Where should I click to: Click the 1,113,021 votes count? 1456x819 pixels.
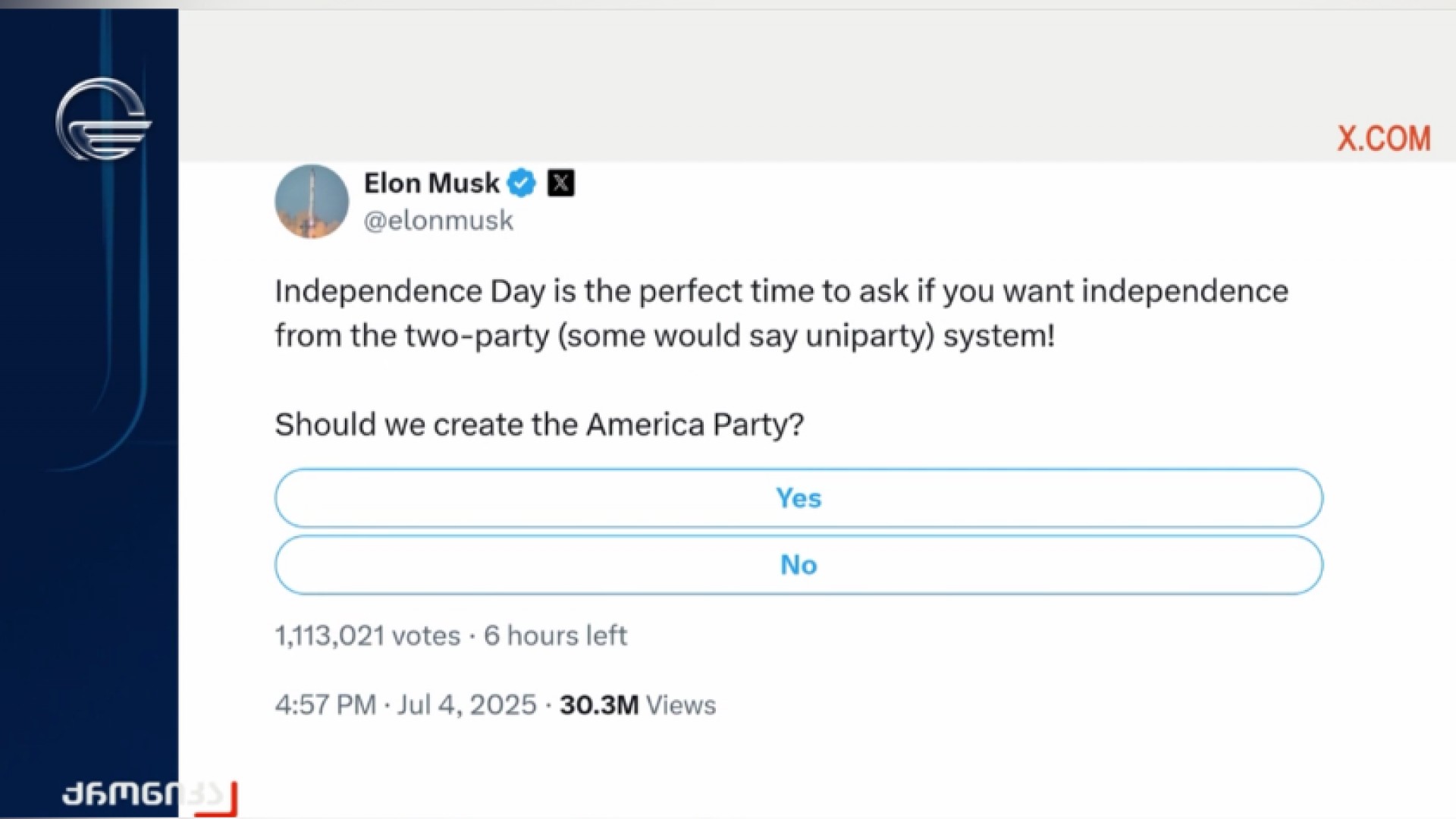[x=368, y=635]
